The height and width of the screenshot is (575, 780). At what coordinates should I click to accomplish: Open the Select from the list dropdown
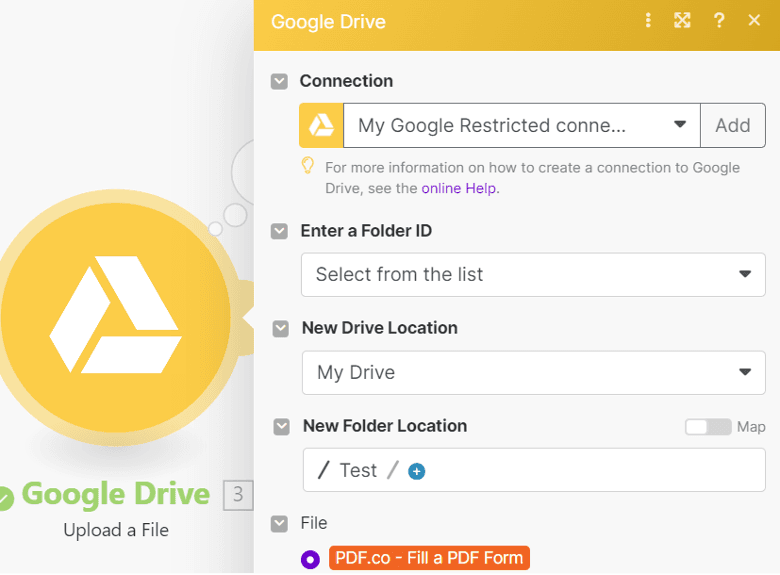tap(533, 275)
